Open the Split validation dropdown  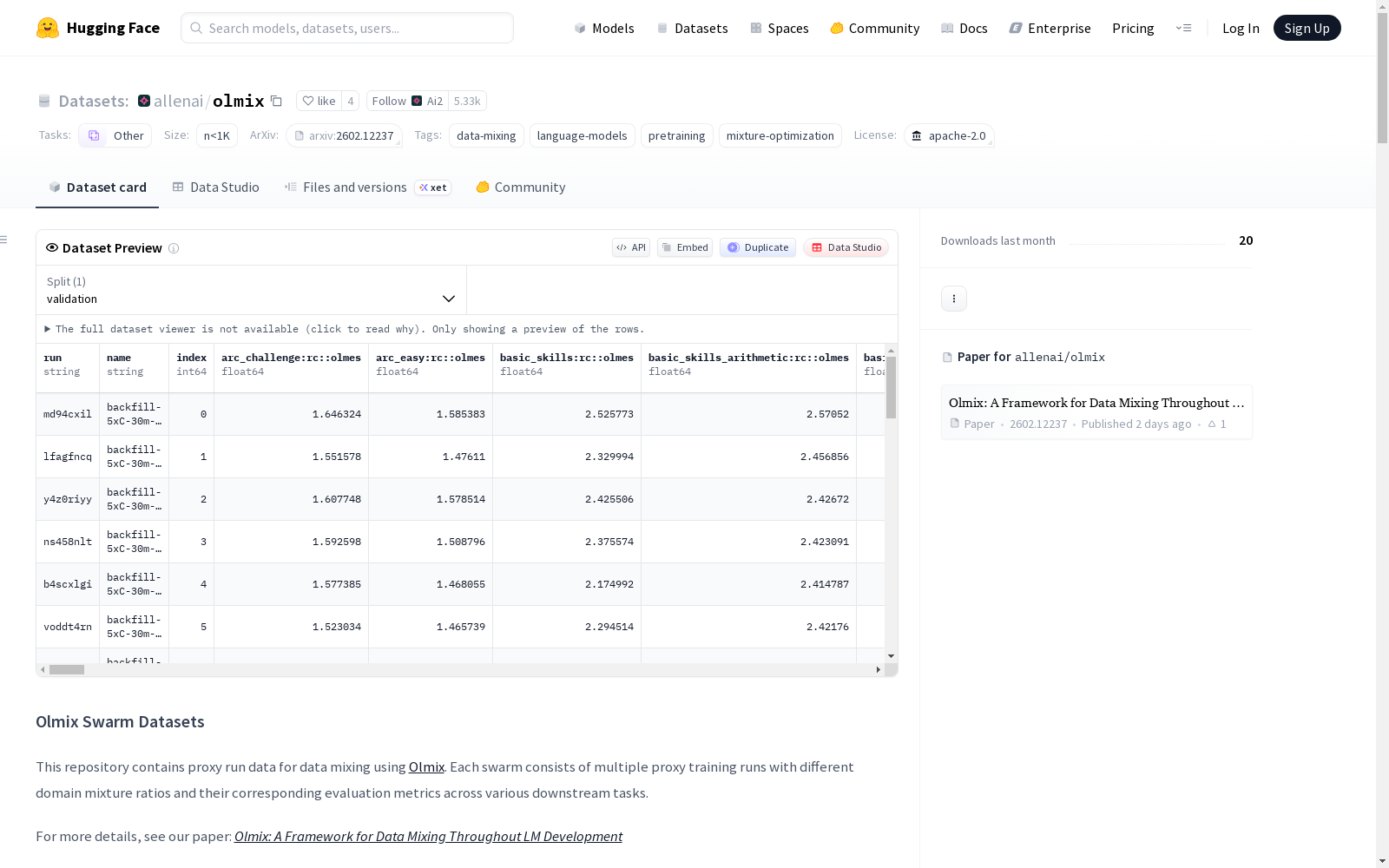click(x=252, y=290)
